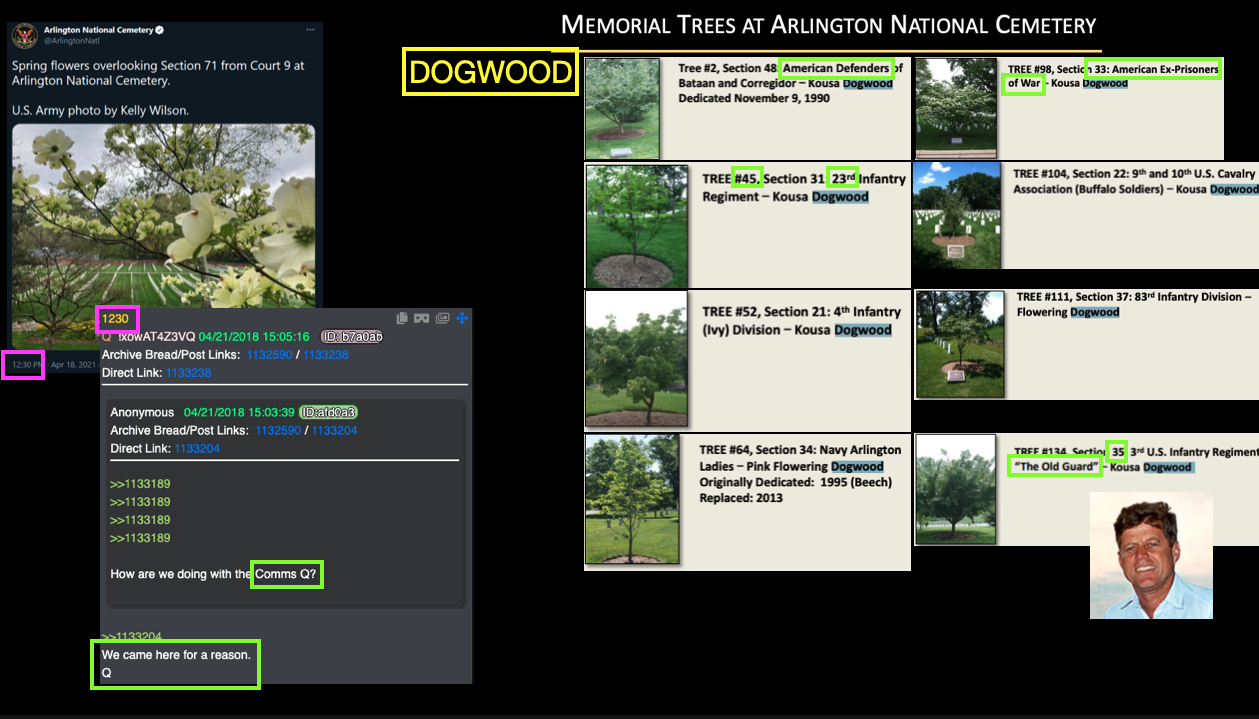The height and width of the screenshot is (719, 1259).
Task: Open the Arlington National Cemetery account name
Action: click(98, 31)
